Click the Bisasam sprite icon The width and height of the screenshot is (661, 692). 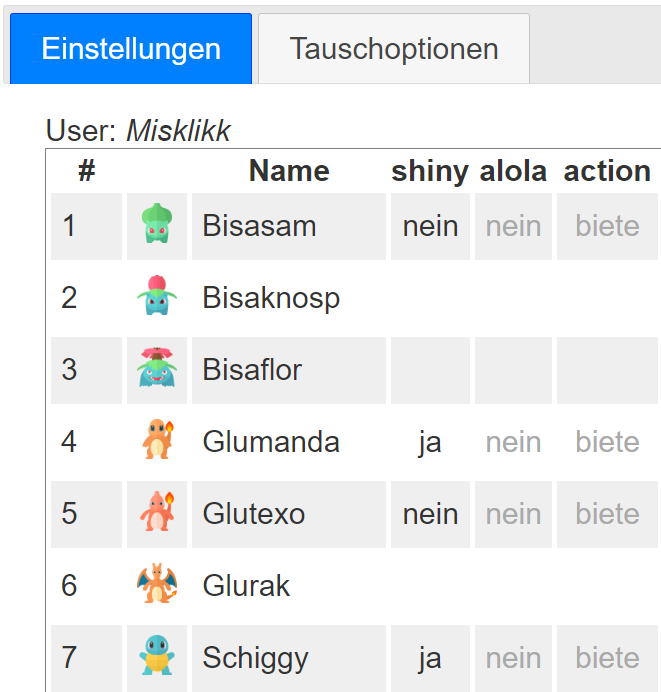click(x=157, y=225)
